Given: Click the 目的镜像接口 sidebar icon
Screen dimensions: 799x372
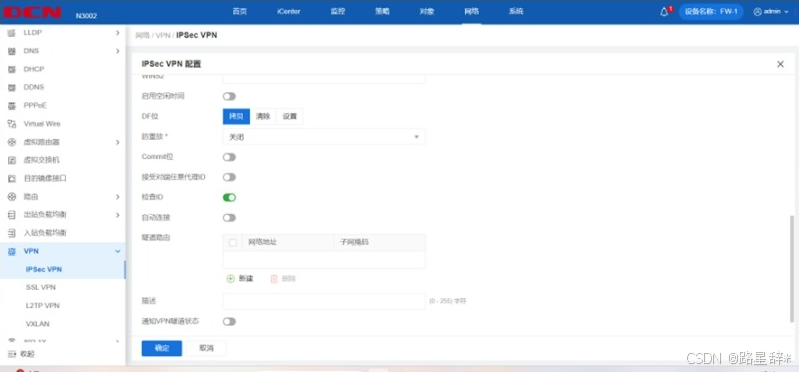Looking at the screenshot, I should [x=11, y=178].
